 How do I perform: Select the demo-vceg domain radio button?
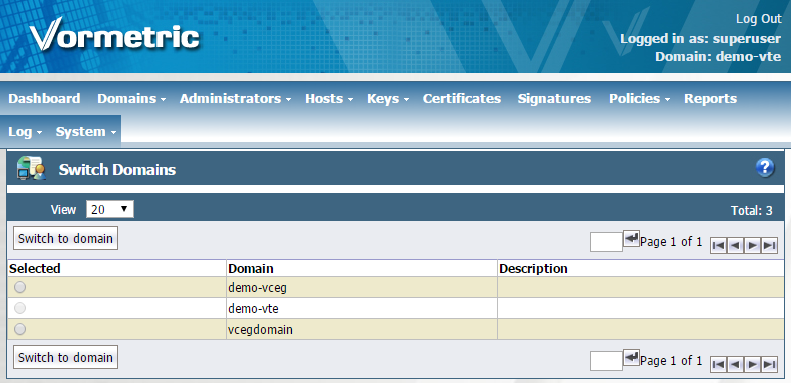pos(20,287)
